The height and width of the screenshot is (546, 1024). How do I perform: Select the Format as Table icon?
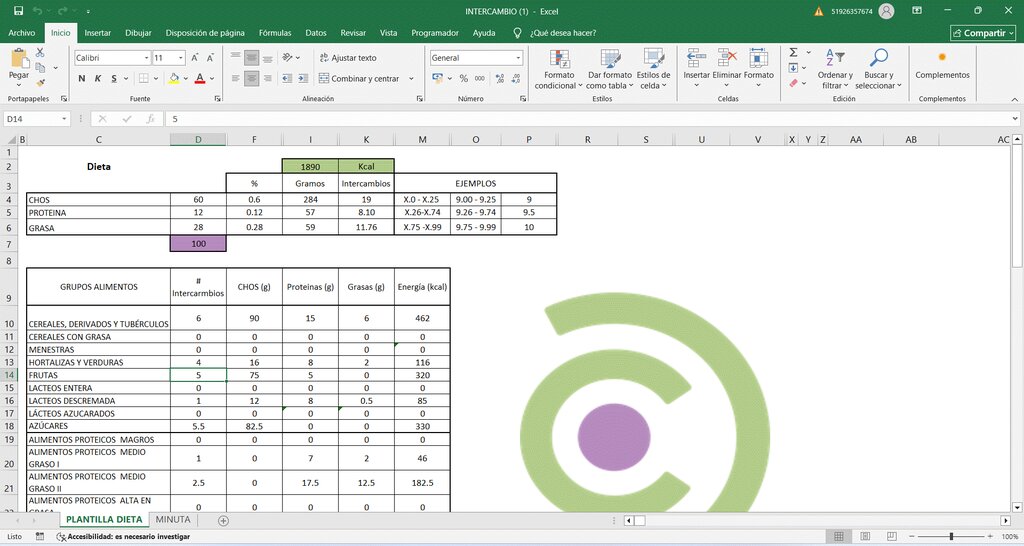(x=610, y=59)
